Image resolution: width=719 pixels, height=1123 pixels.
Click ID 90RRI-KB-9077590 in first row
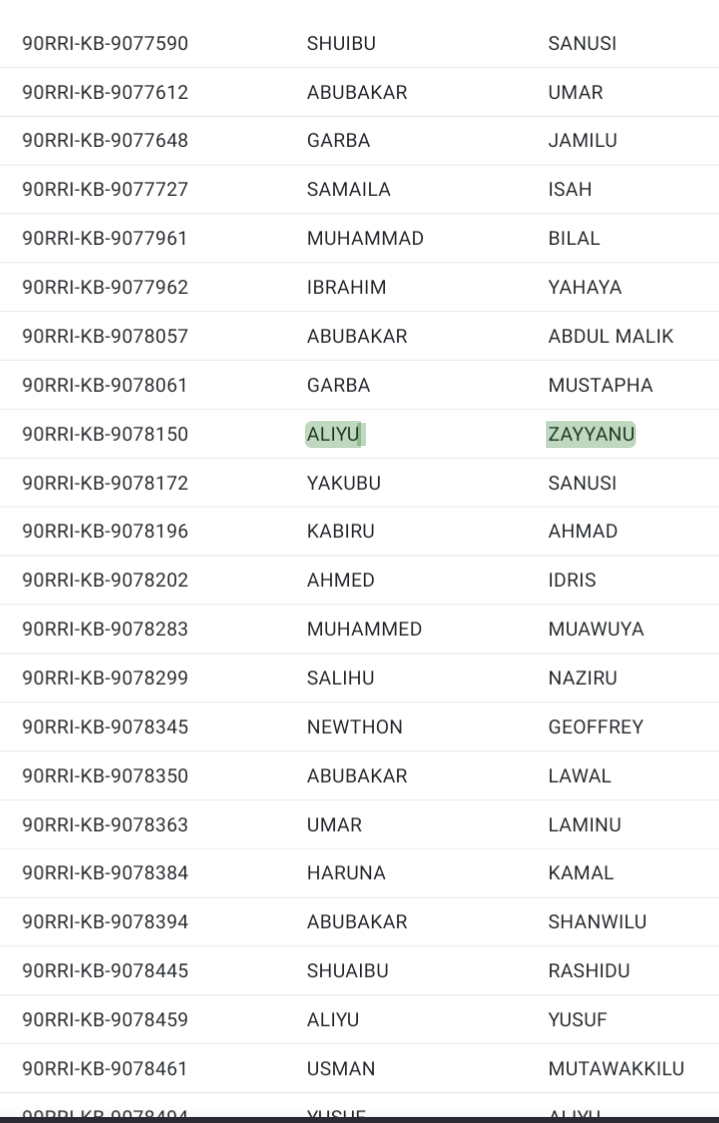[105, 44]
